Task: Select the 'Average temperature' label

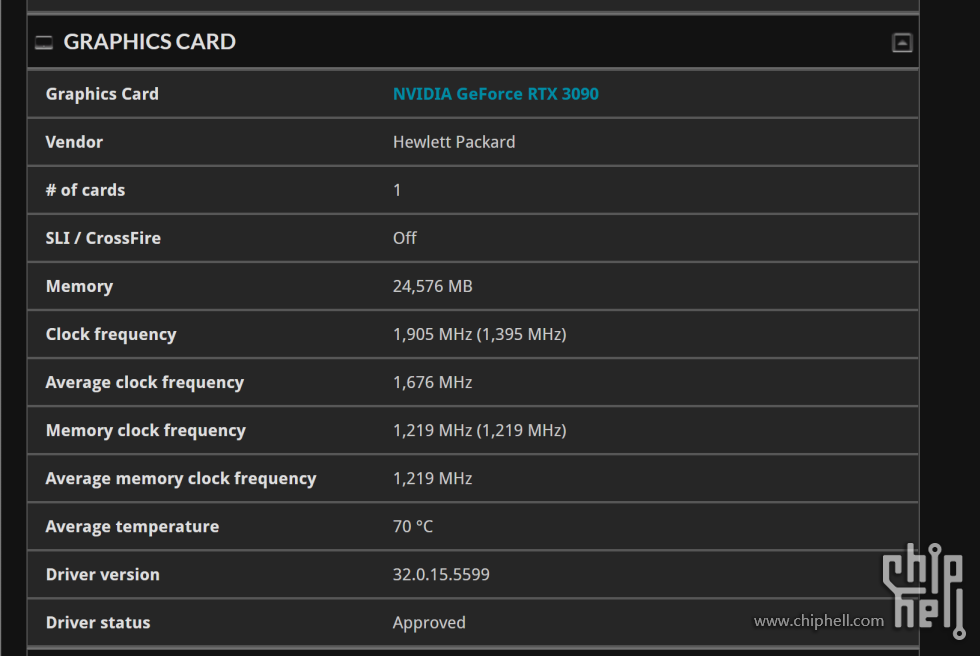Action: click(x=132, y=527)
